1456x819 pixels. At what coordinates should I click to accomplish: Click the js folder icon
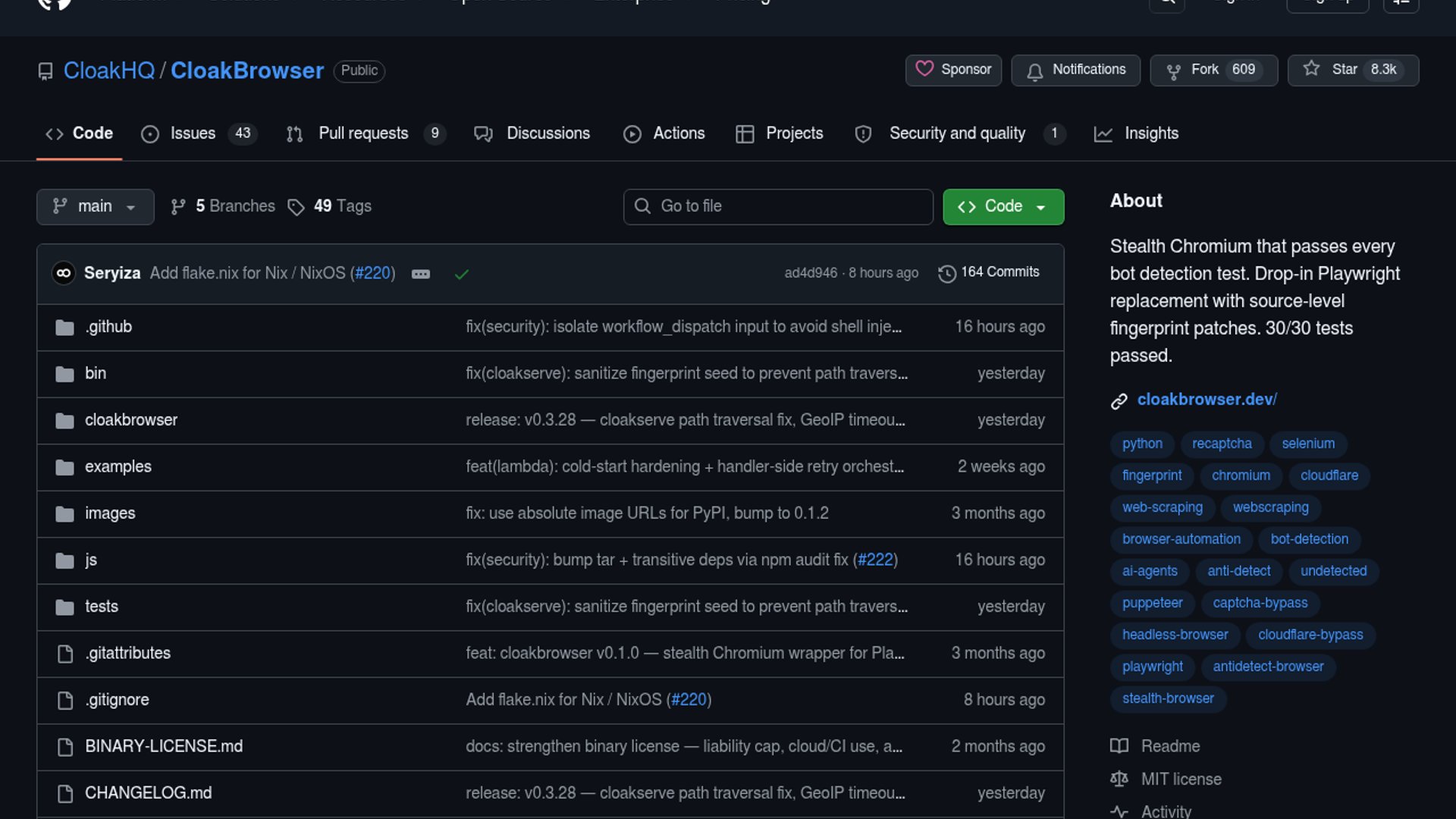tap(64, 560)
